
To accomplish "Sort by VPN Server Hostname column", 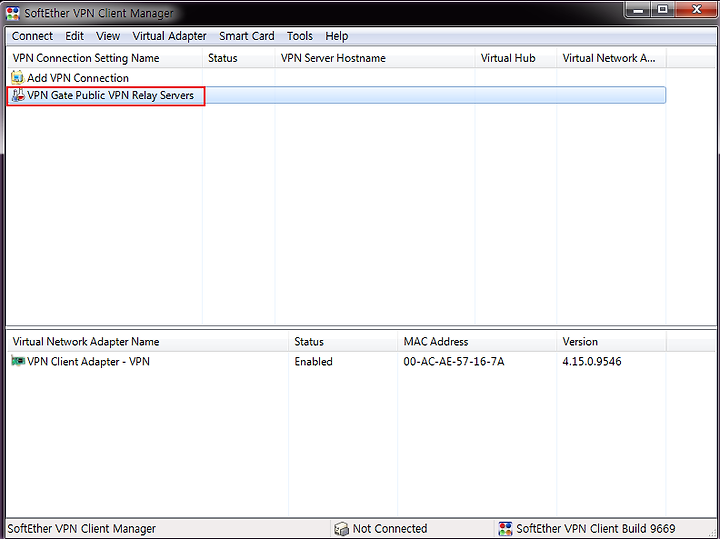I will tap(375, 58).
